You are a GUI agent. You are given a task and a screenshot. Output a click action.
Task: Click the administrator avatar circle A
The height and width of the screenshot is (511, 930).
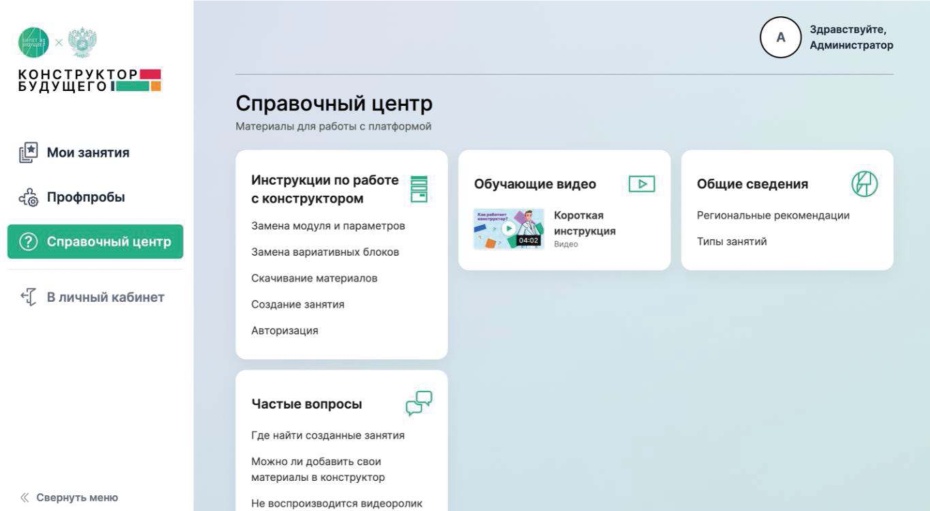pyautogui.click(x=780, y=37)
